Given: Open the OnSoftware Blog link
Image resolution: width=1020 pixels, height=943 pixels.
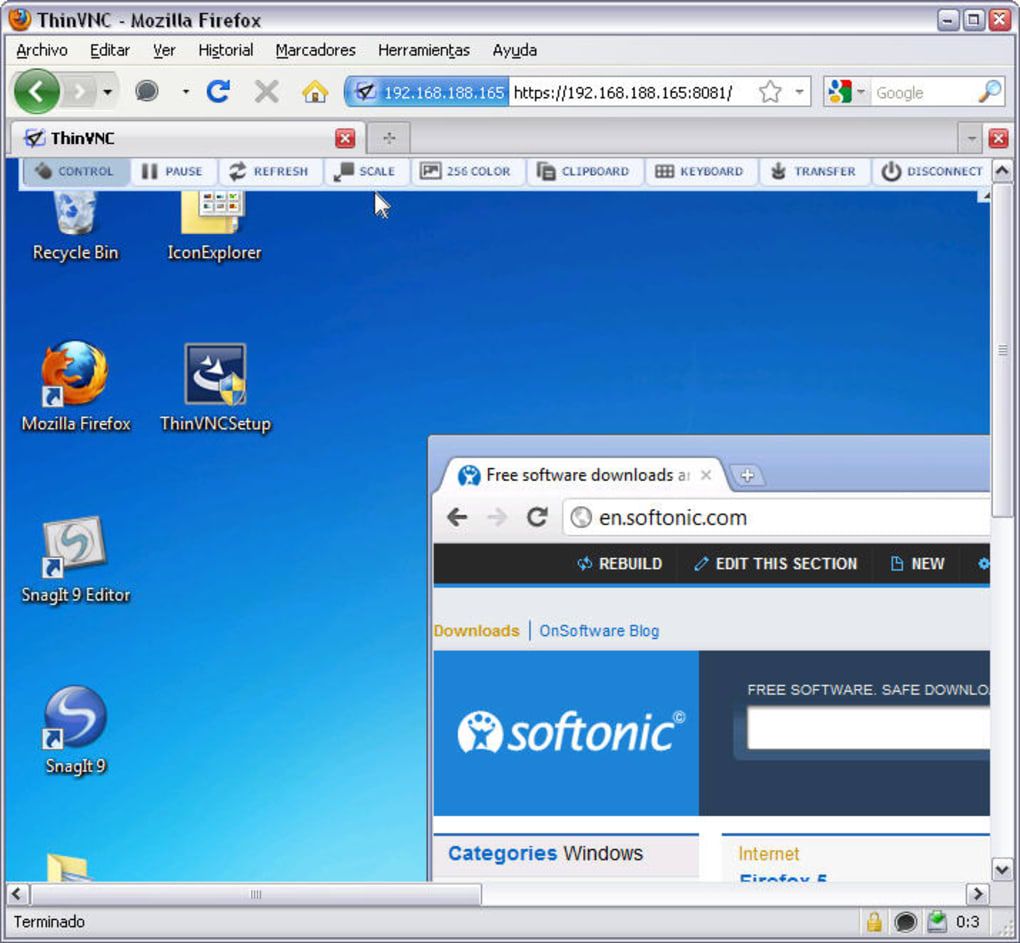Looking at the screenshot, I should pos(599,631).
